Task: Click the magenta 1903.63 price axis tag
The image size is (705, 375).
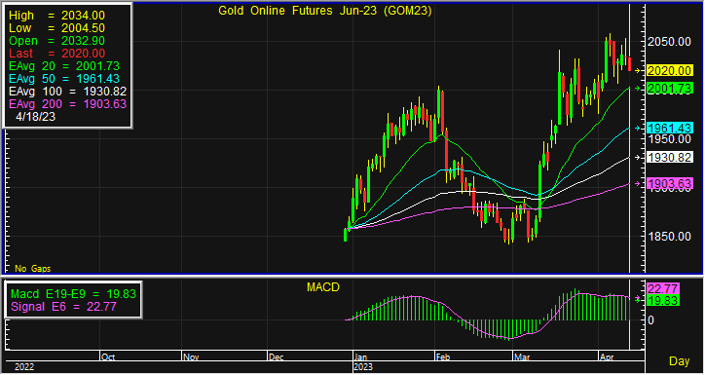Action: point(669,183)
